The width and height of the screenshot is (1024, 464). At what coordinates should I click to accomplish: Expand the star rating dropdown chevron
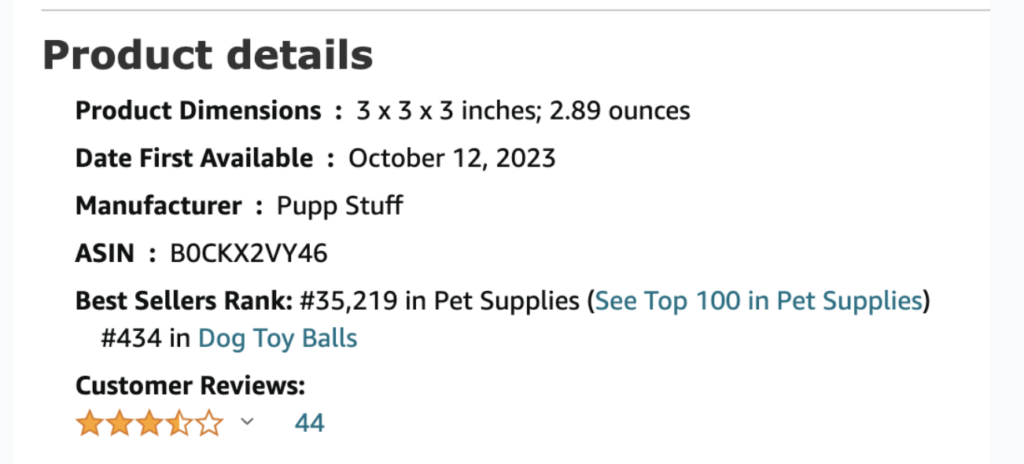point(247,422)
